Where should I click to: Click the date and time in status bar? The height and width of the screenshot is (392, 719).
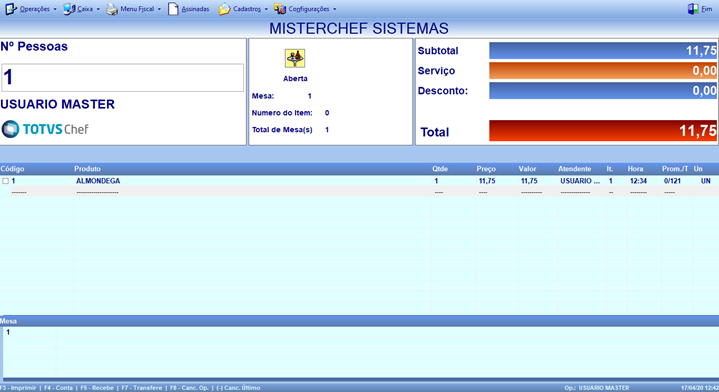(x=700, y=388)
